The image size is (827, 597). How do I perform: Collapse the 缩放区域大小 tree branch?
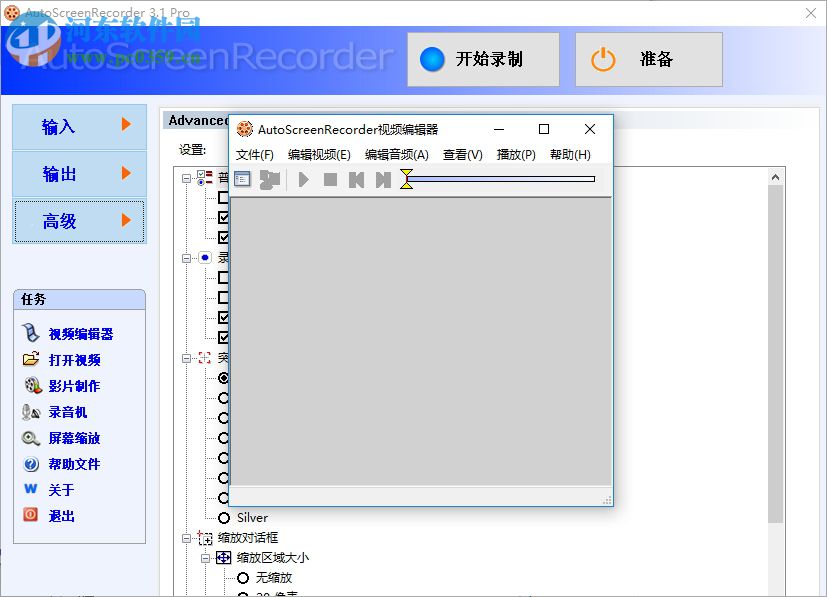point(204,558)
